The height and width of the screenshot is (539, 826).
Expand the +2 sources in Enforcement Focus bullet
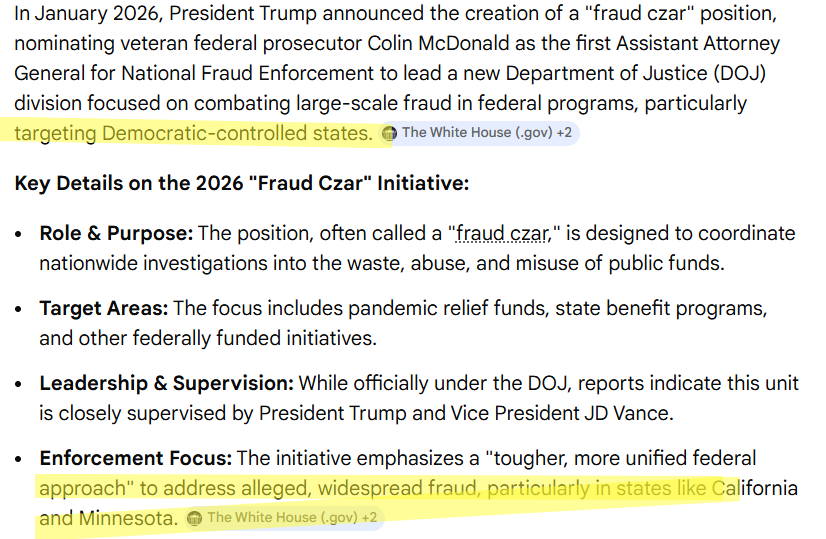coord(370,518)
